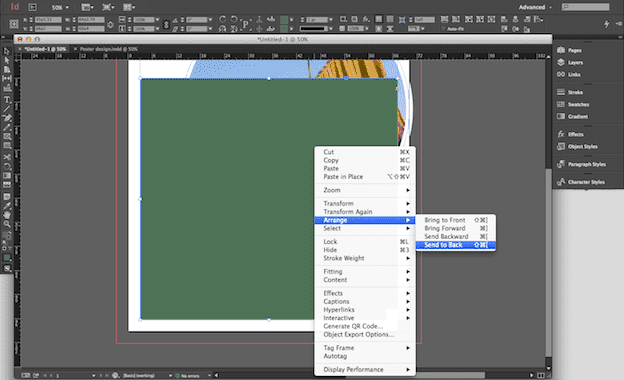Select the Pen tool
The height and width of the screenshot is (380, 624).
7,118
